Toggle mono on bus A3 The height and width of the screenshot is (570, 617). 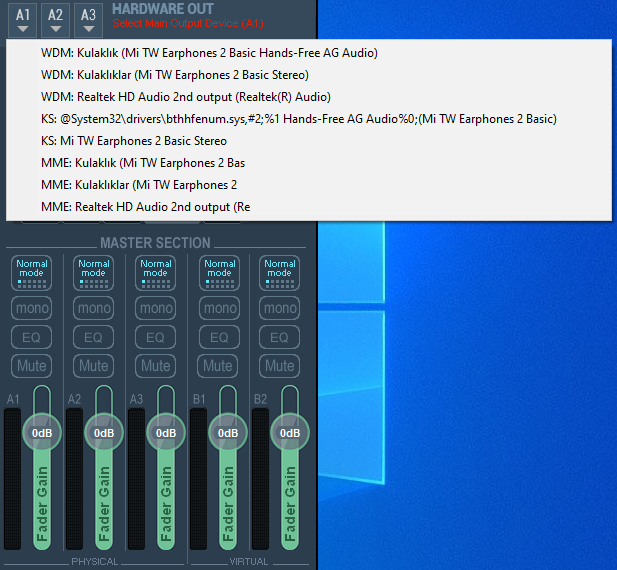(155, 308)
